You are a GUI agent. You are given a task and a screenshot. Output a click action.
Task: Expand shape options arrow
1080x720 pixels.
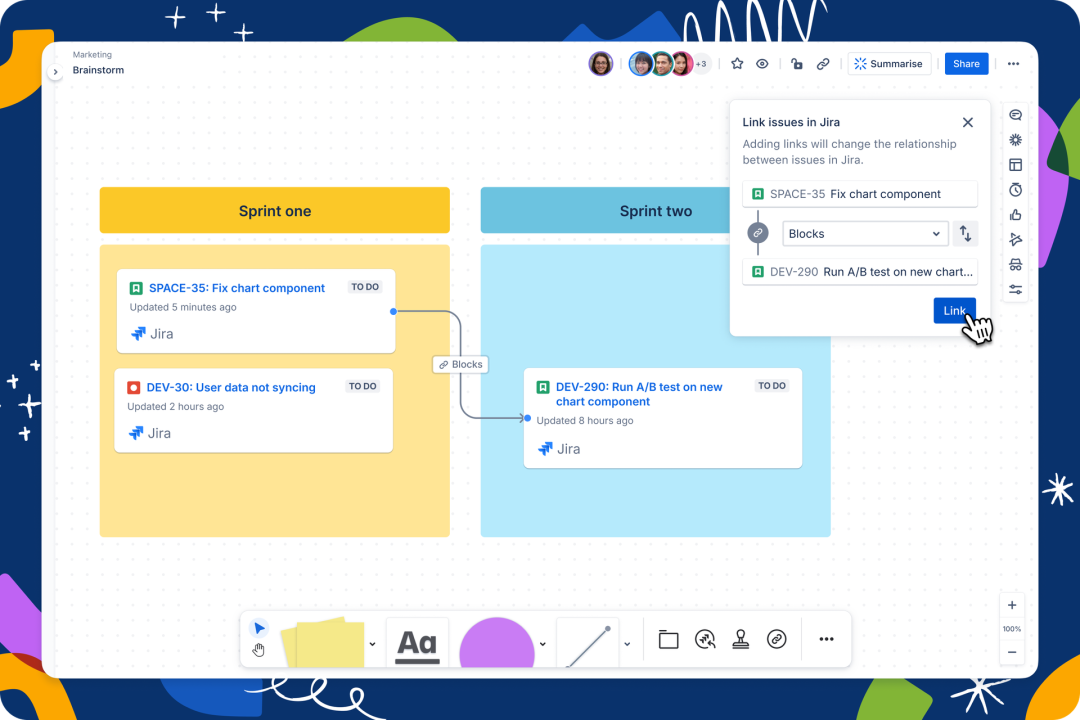[x=543, y=644]
